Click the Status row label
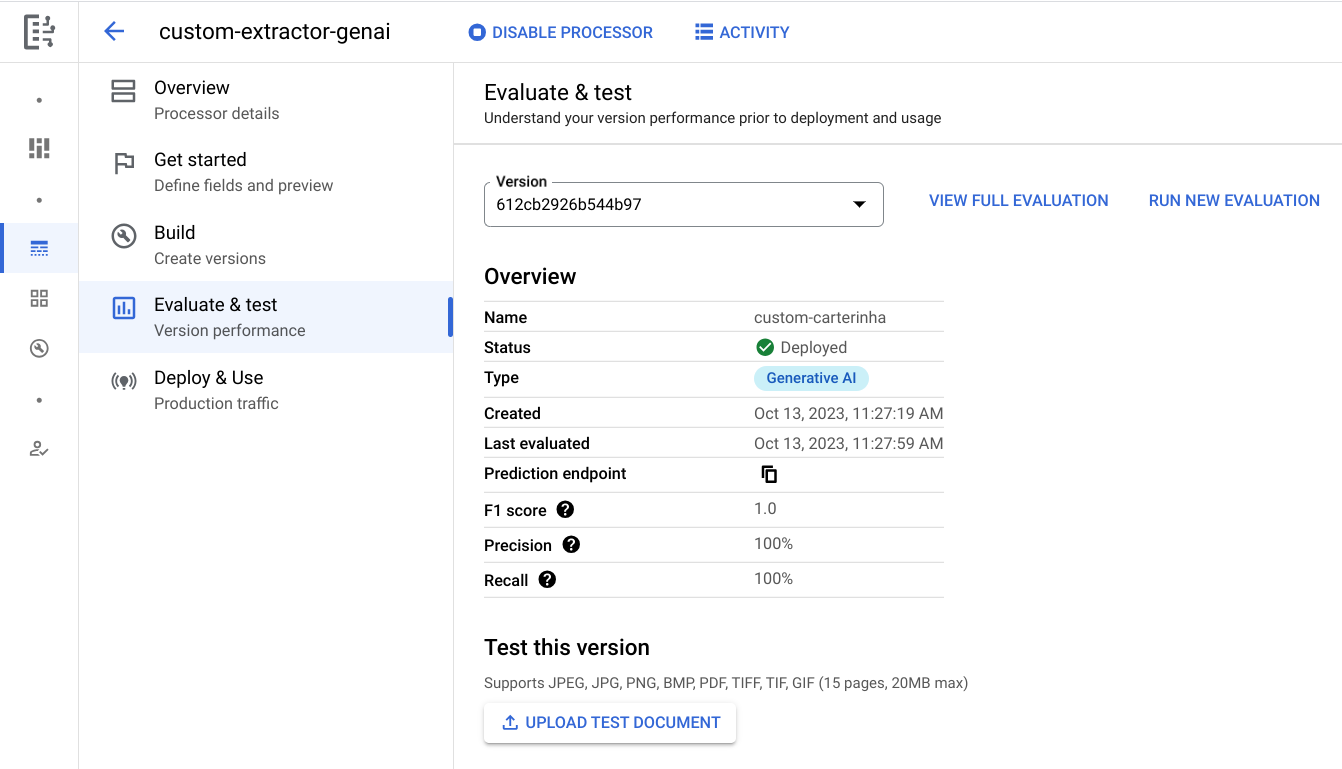Screen dimensions: 1342x769 [507, 347]
